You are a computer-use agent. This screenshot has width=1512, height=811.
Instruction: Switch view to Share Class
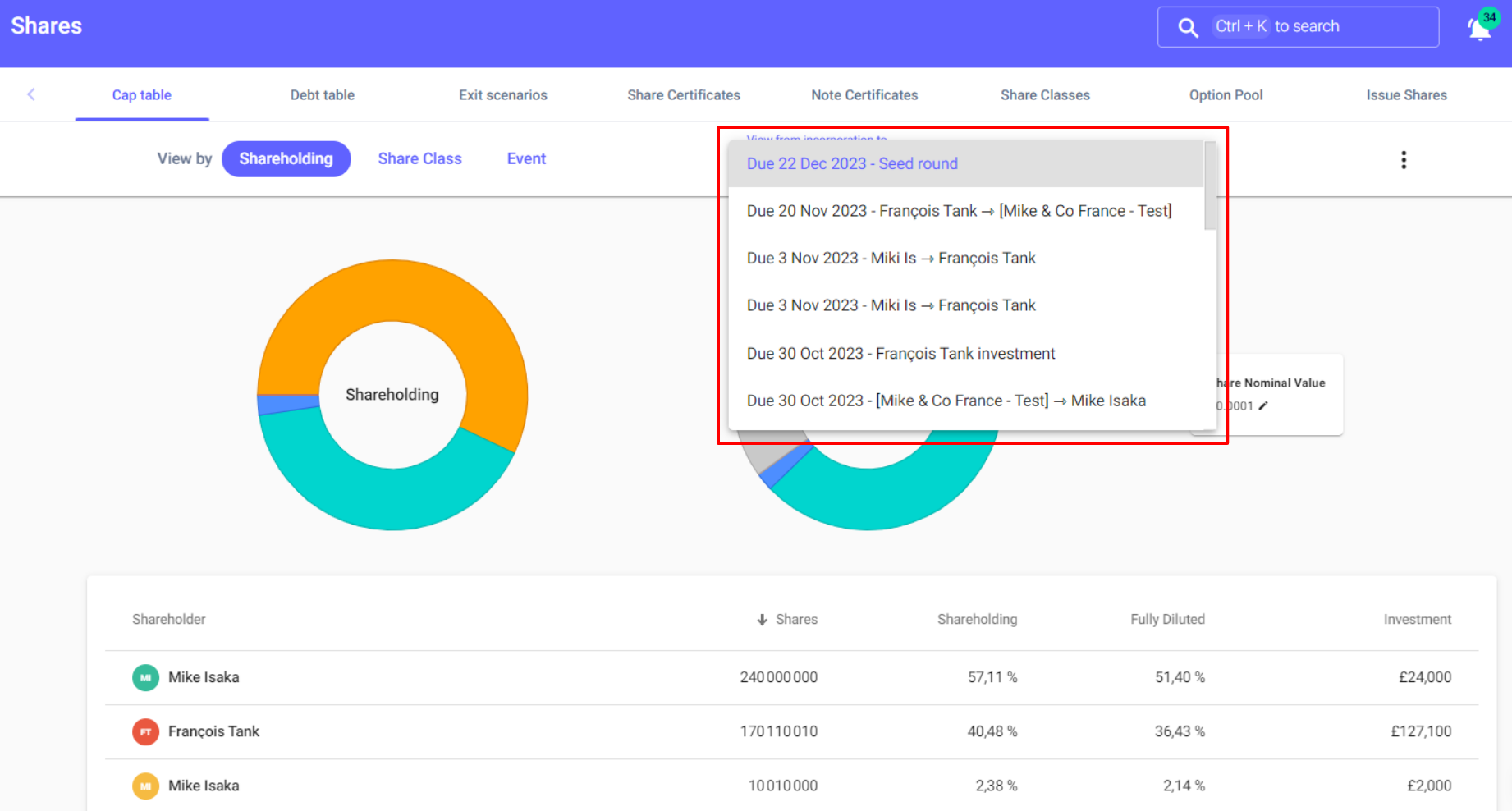pos(419,159)
